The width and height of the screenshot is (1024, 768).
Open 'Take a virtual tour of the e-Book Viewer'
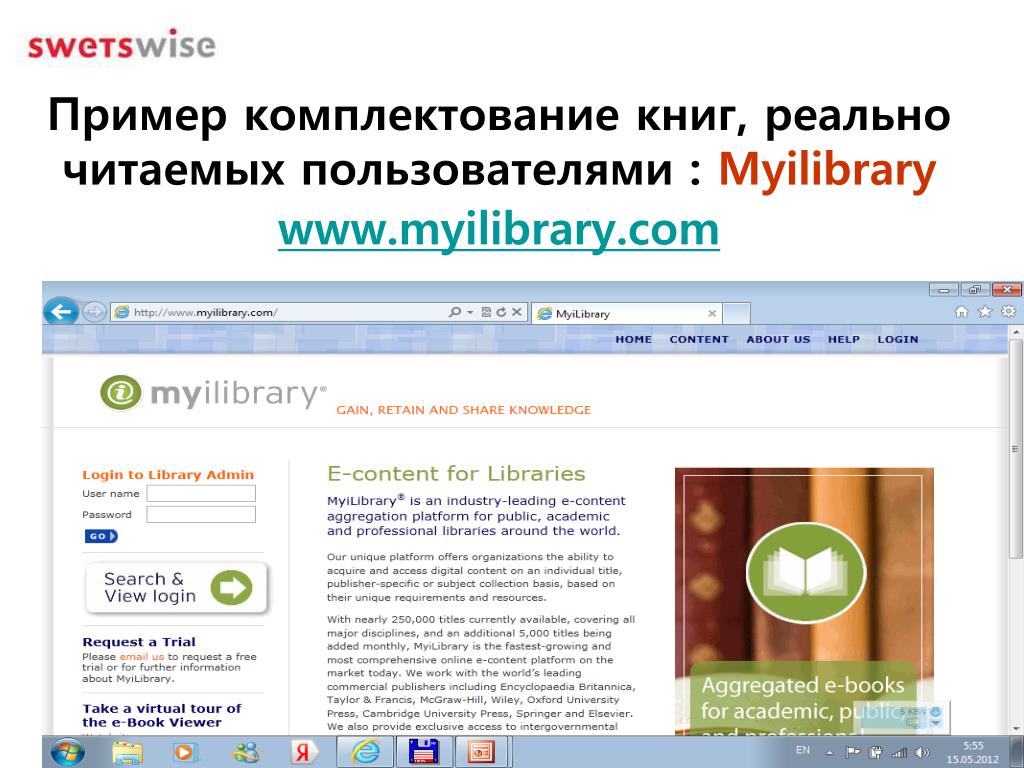(x=161, y=715)
